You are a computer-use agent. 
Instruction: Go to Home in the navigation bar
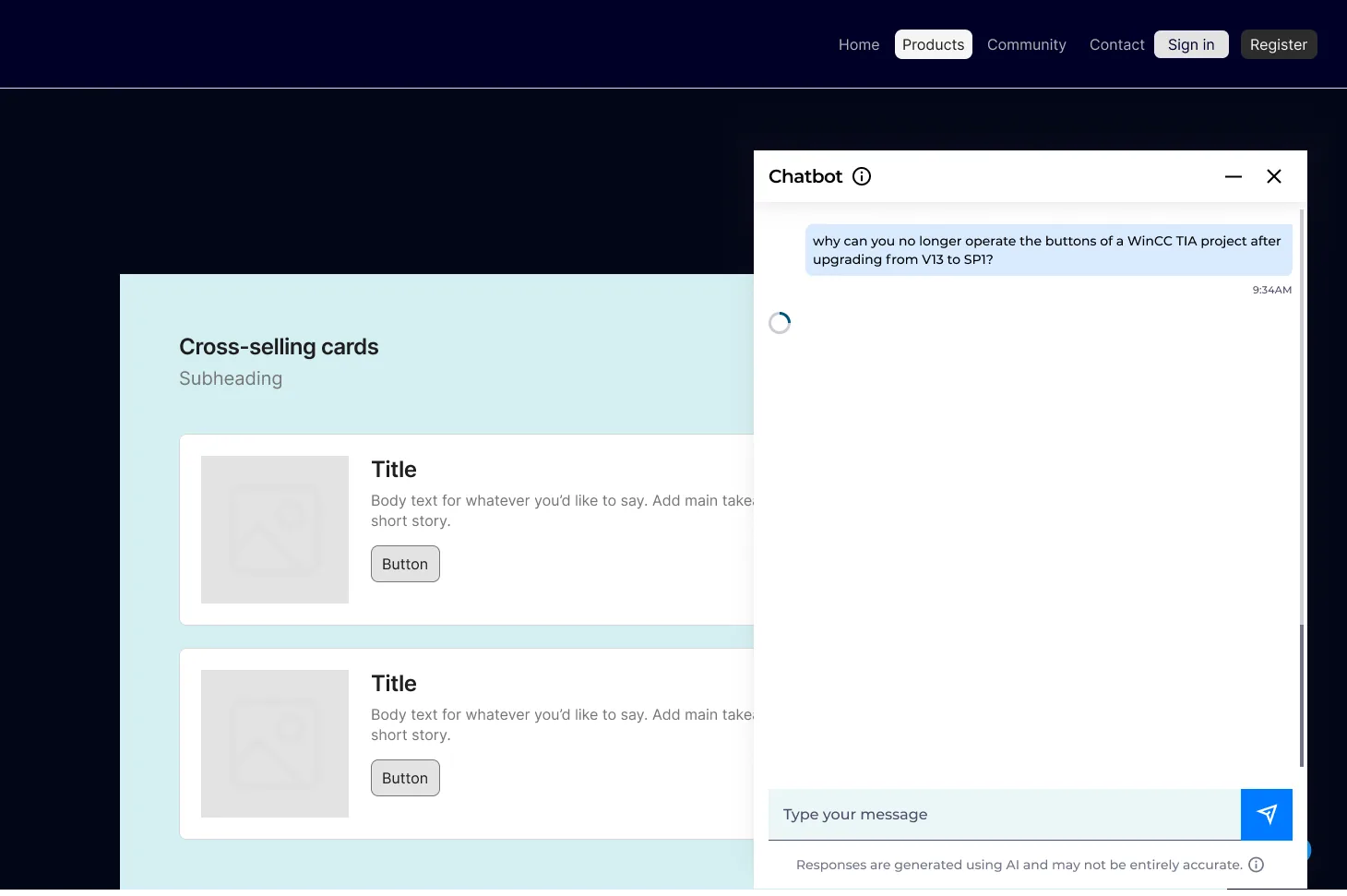(x=859, y=44)
